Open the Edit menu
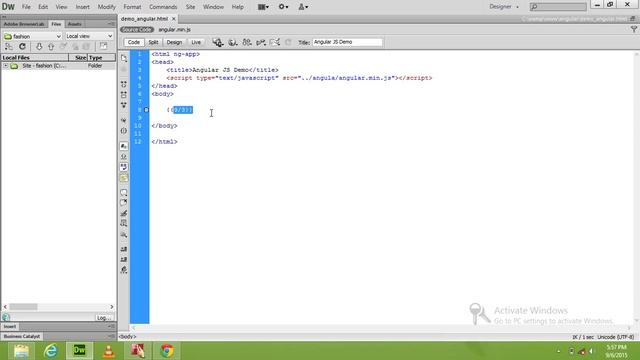Viewport: 640px width, 360px height. [43, 7]
